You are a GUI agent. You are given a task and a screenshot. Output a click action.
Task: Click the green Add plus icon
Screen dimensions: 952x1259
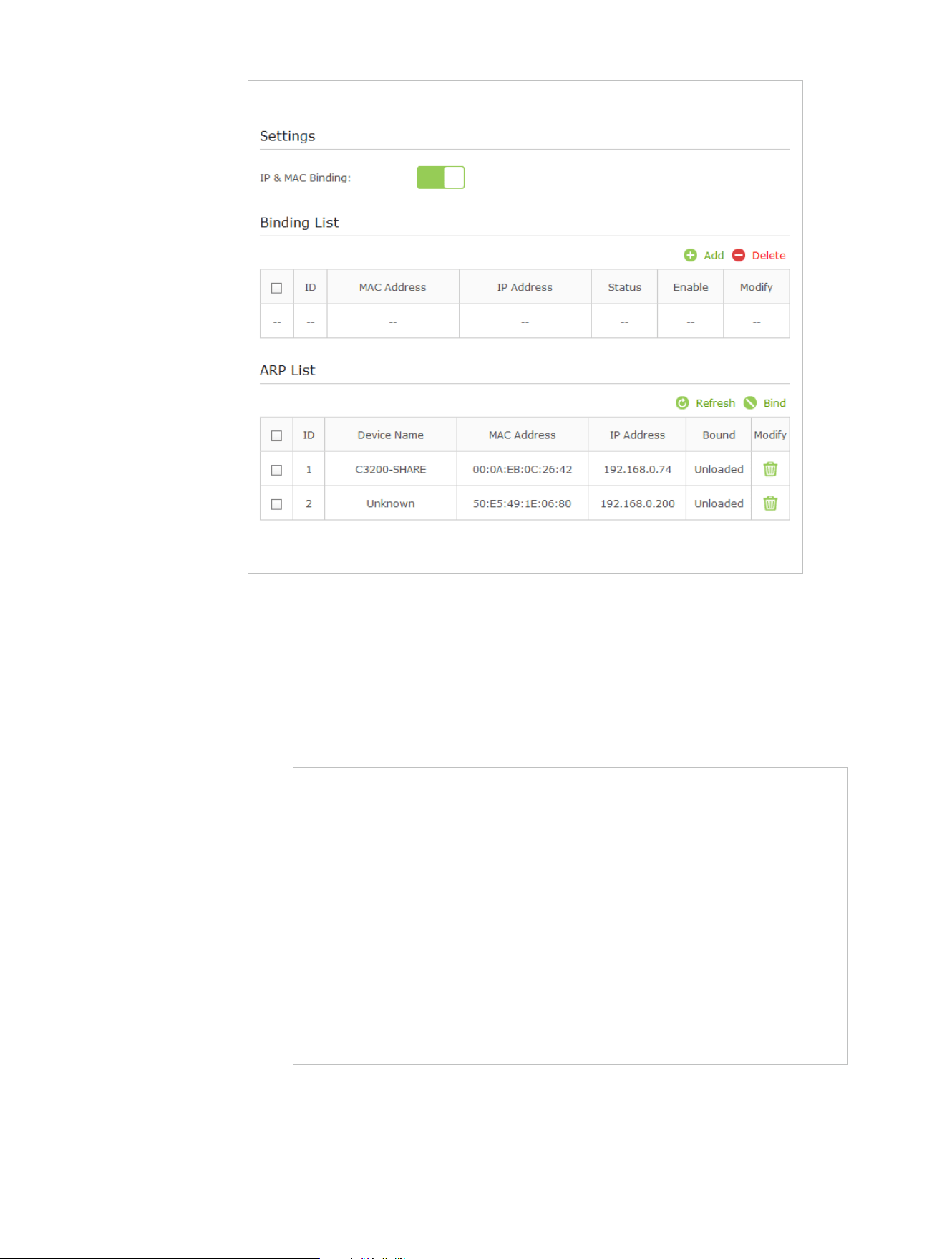690,256
